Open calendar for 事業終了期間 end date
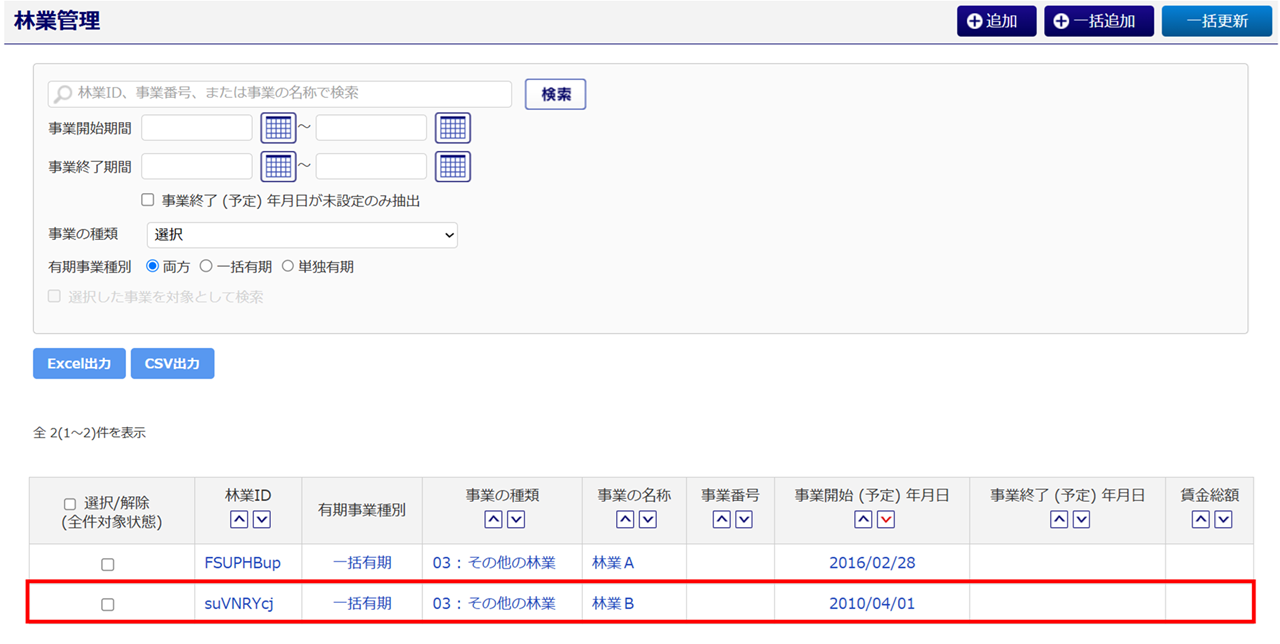Viewport: 1280px width, 644px height. (x=452, y=166)
